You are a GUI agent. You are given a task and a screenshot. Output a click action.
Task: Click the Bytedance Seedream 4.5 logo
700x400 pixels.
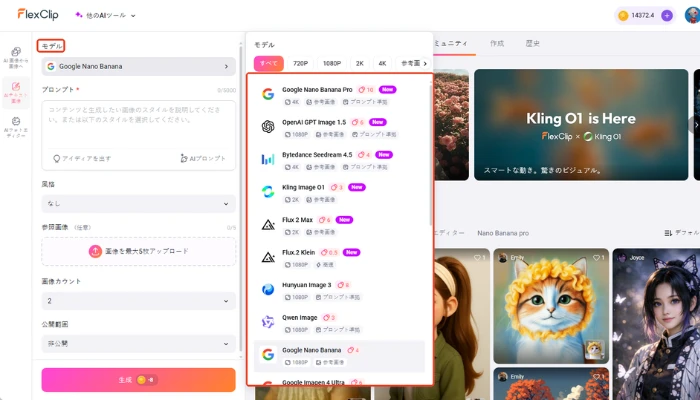click(268, 159)
